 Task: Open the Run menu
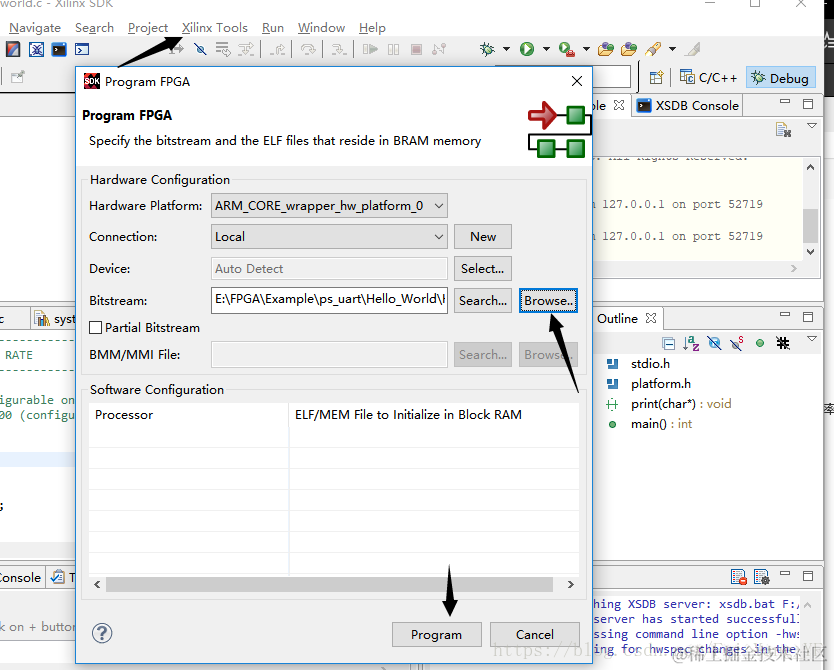(273, 28)
